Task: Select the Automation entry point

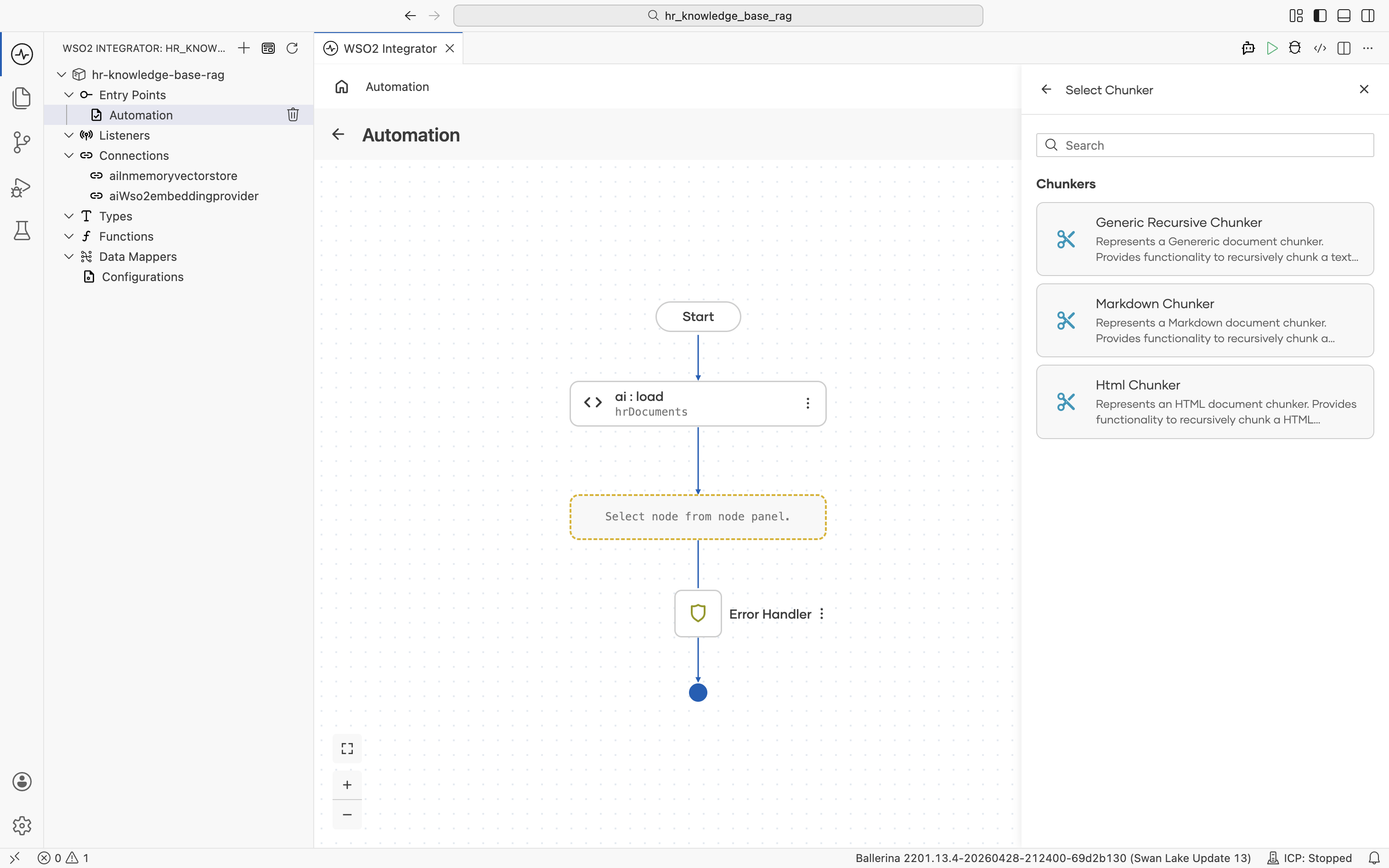Action: point(179,115)
